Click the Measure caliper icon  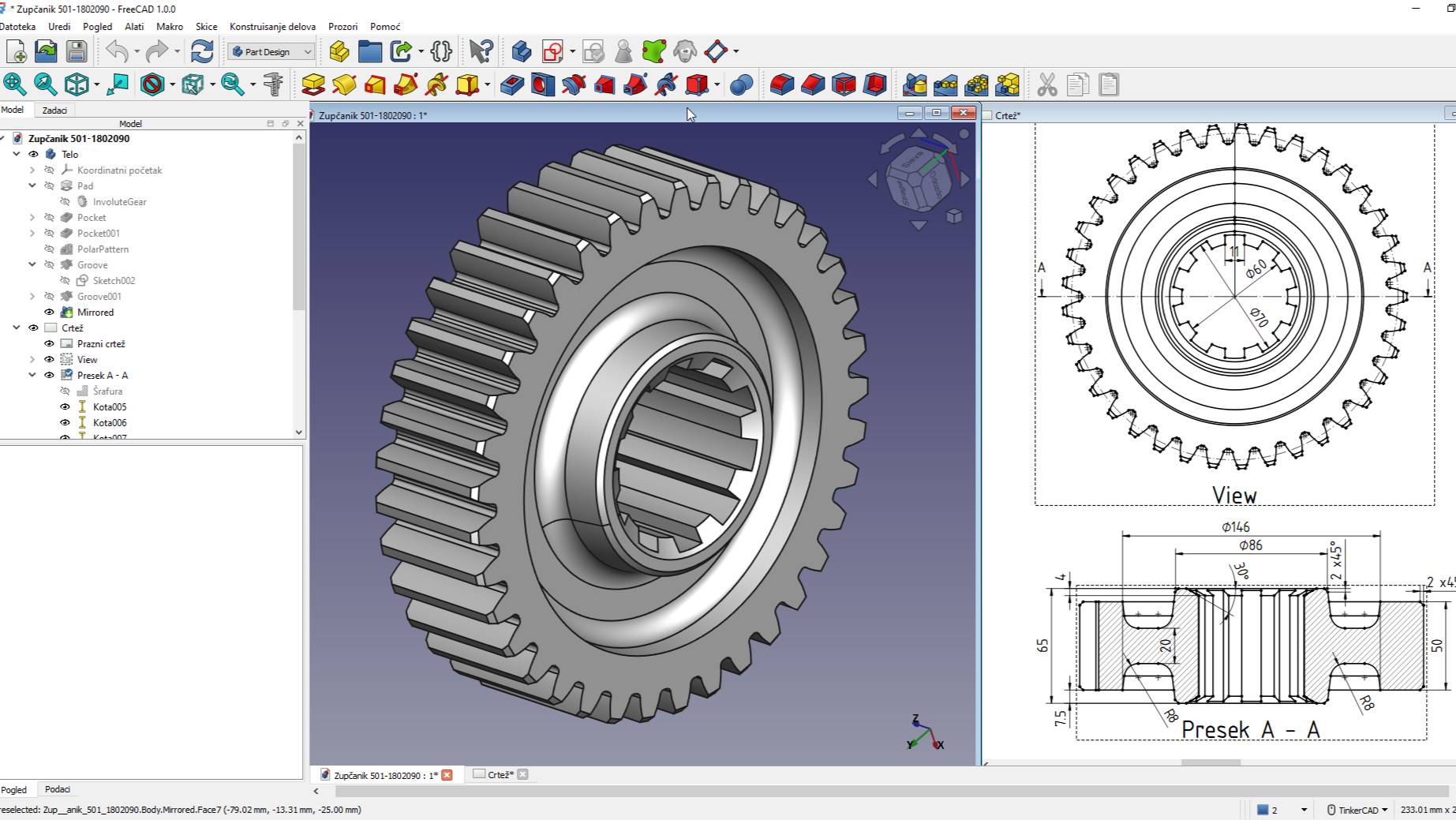pyautogui.click(x=273, y=84)
